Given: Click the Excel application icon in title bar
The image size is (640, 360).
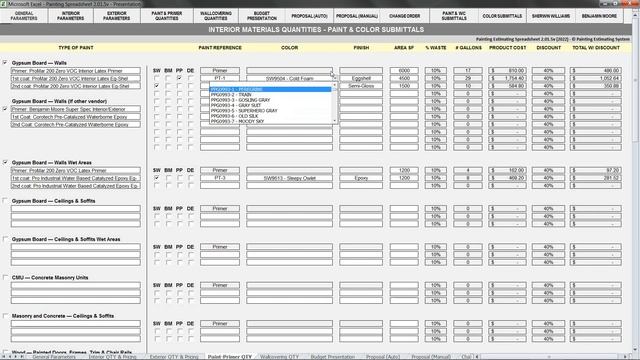Looking at the screenshot, I should pyautogui.click(x=3, y=4).
